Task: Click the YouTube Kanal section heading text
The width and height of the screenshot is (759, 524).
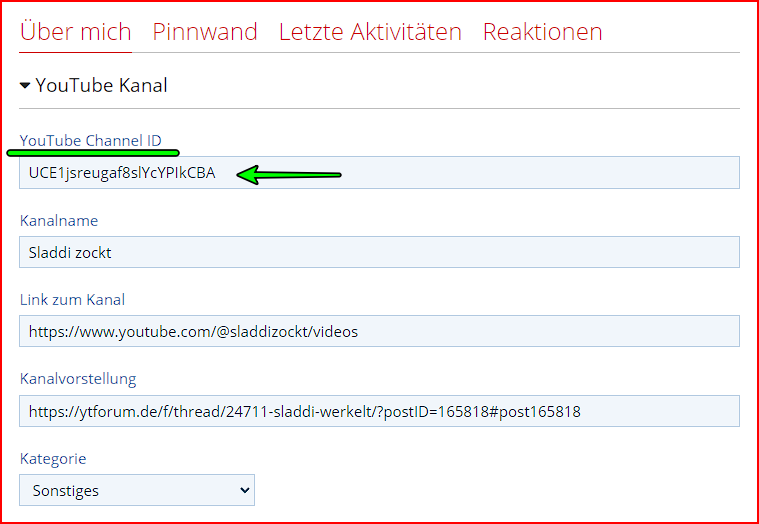Action: tap(101, 86)
